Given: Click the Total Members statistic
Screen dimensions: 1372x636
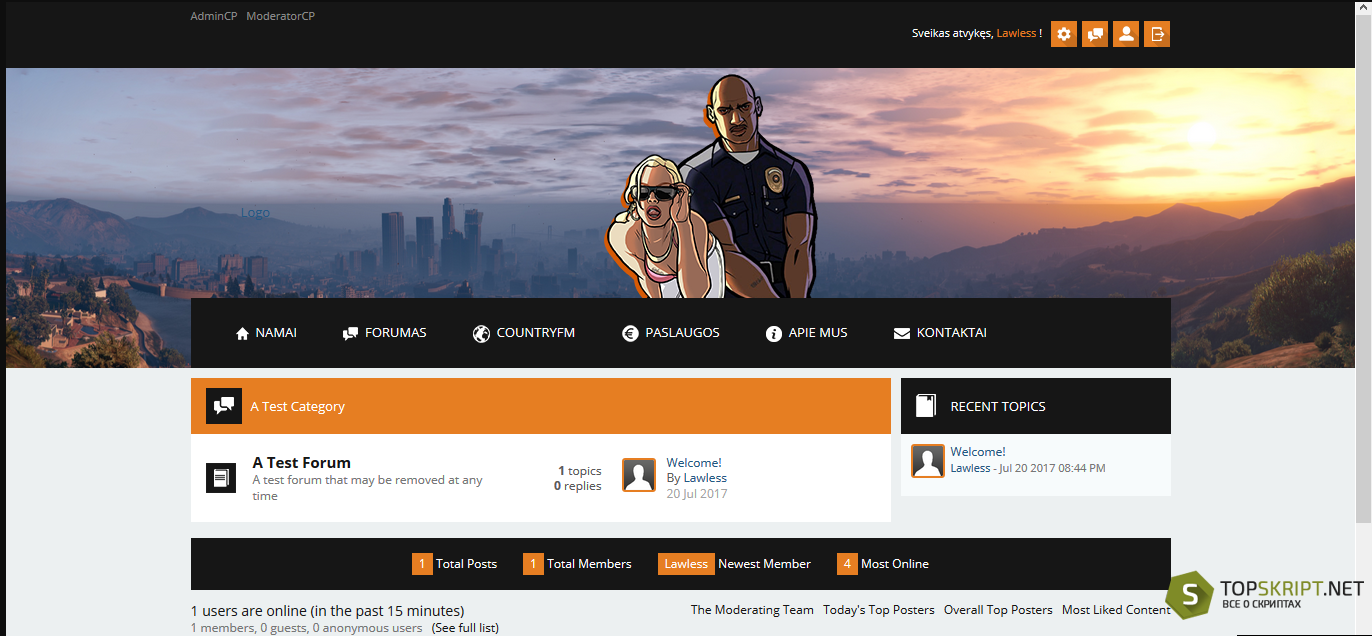Looking at the screenshot, I should click(x=577, y=564).
